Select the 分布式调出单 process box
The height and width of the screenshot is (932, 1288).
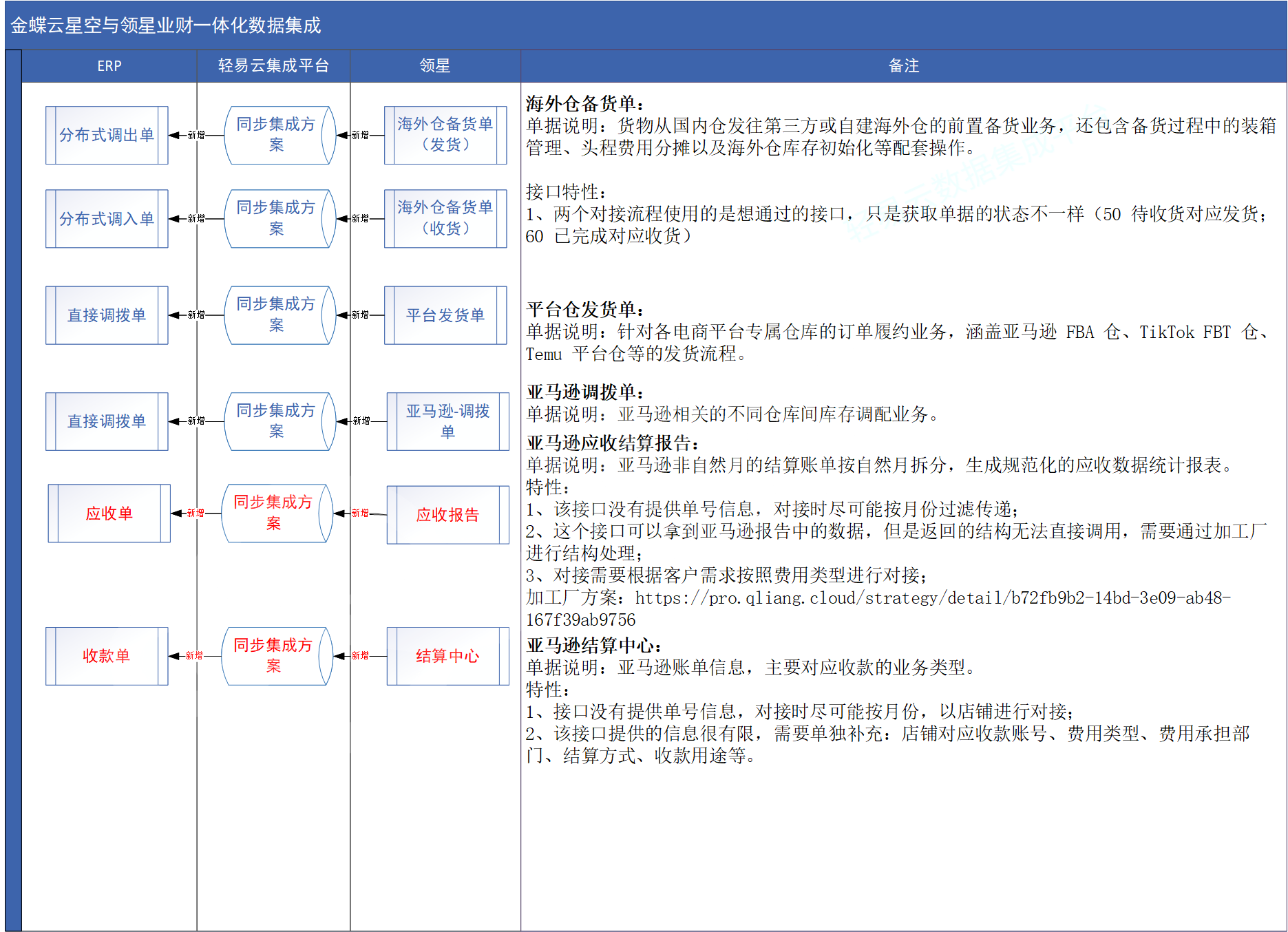107,135
